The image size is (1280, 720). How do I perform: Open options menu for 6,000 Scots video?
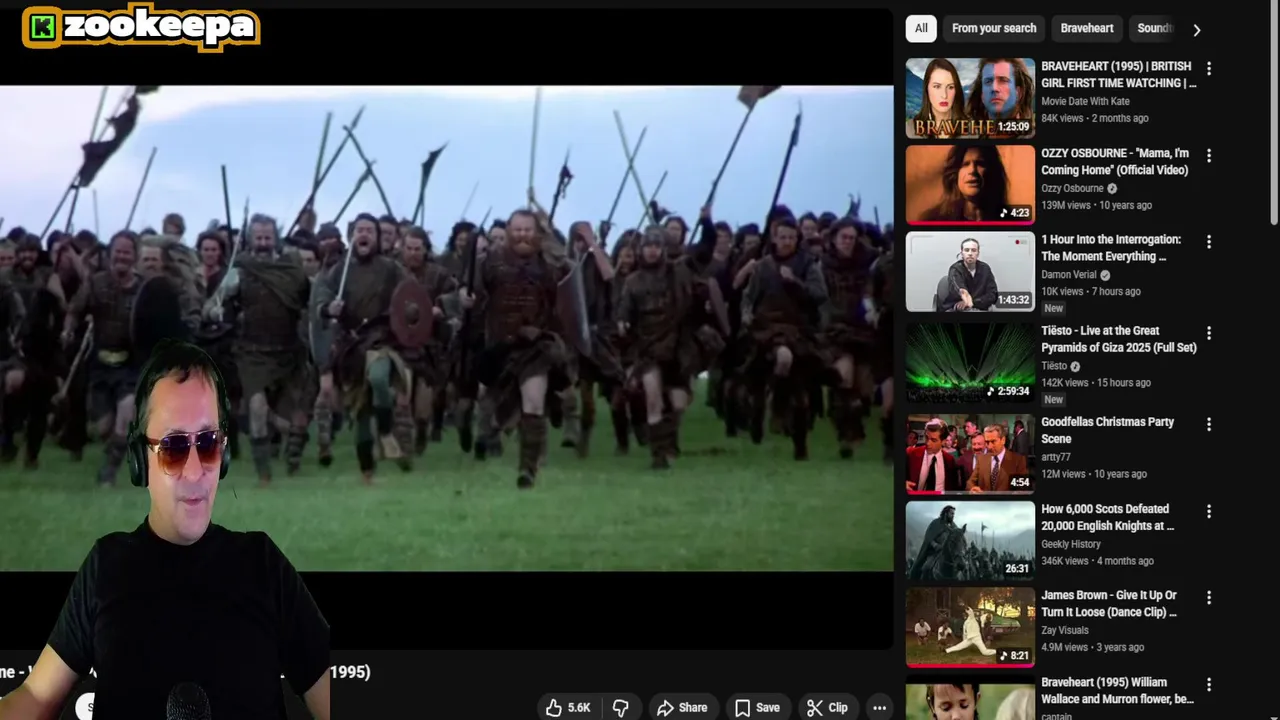click(1209, 511)
